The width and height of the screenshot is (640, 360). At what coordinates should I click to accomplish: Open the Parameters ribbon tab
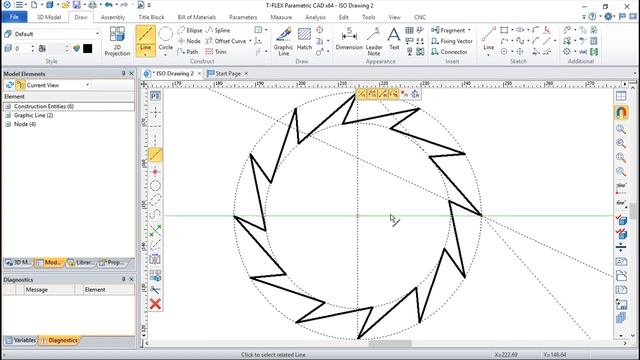243,17
